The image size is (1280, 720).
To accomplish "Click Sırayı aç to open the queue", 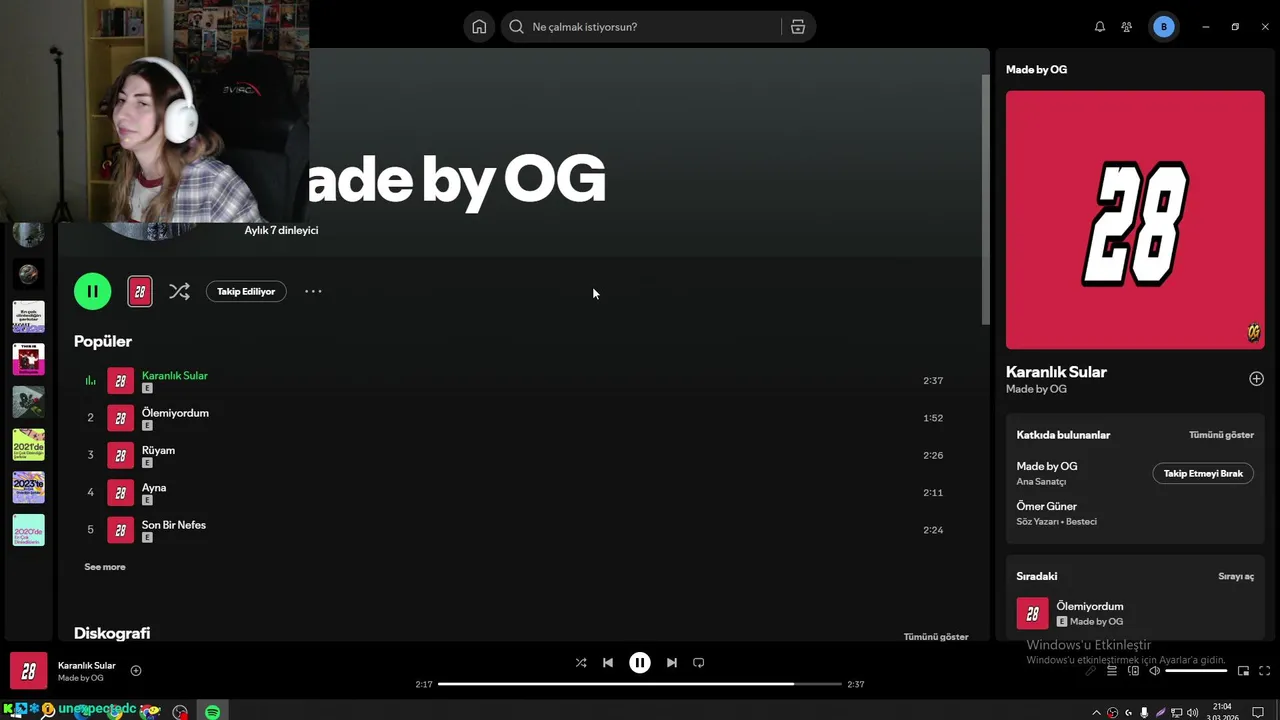I will 1236,577.
